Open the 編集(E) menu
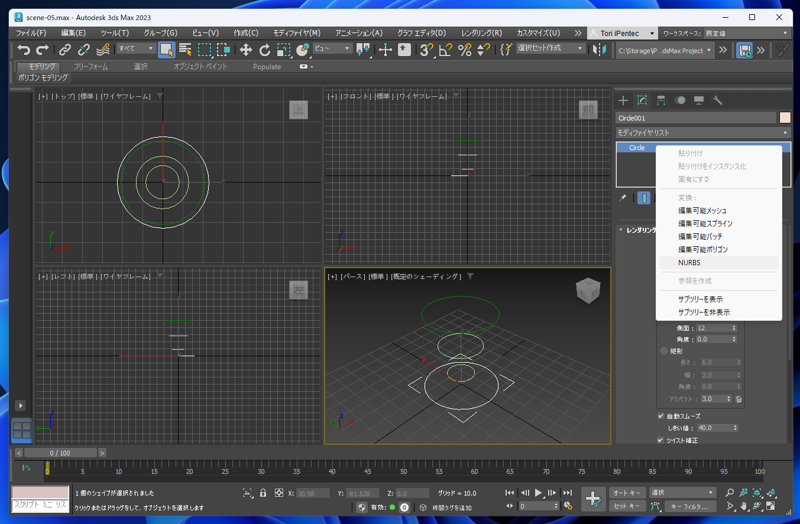Viewport: 800px width, 524px height. (x=73, y=33)
